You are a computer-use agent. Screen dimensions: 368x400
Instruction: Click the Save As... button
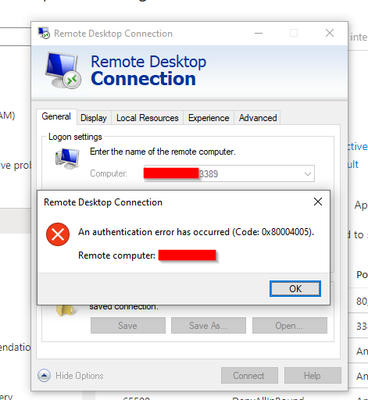pos(208,325)
